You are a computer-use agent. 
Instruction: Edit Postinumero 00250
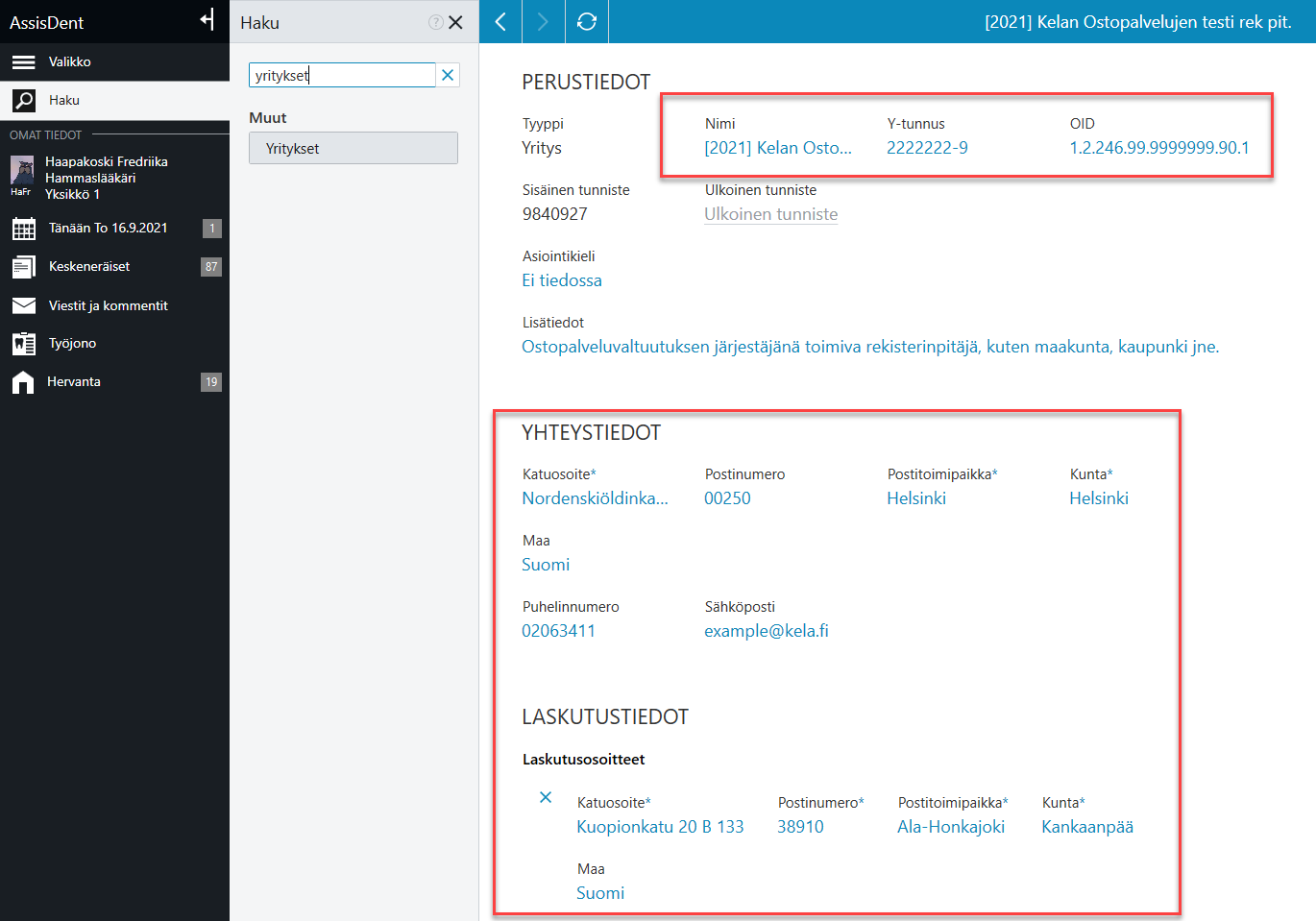pyautogui.click(x=727, y=498)
